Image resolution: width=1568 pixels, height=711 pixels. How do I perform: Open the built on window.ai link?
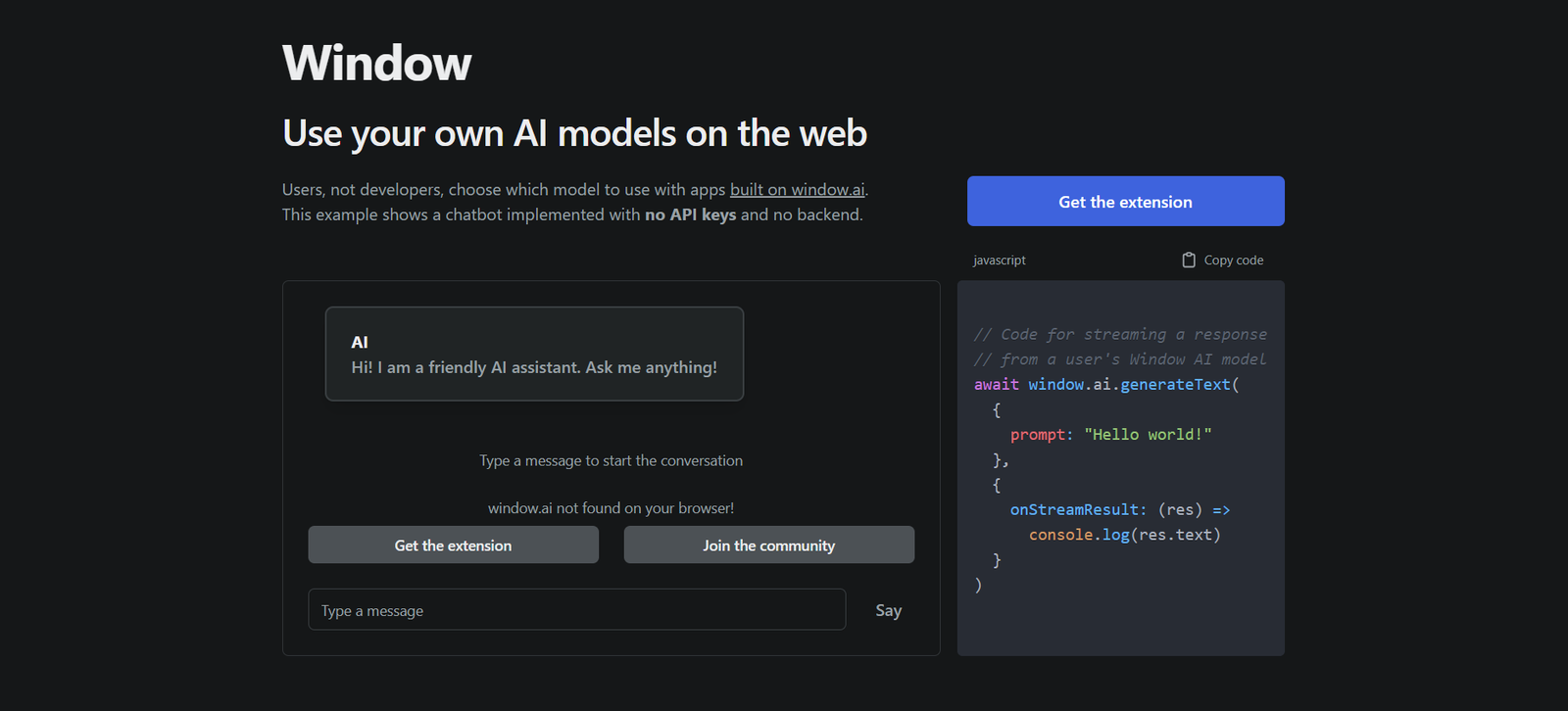coord(797,190)
